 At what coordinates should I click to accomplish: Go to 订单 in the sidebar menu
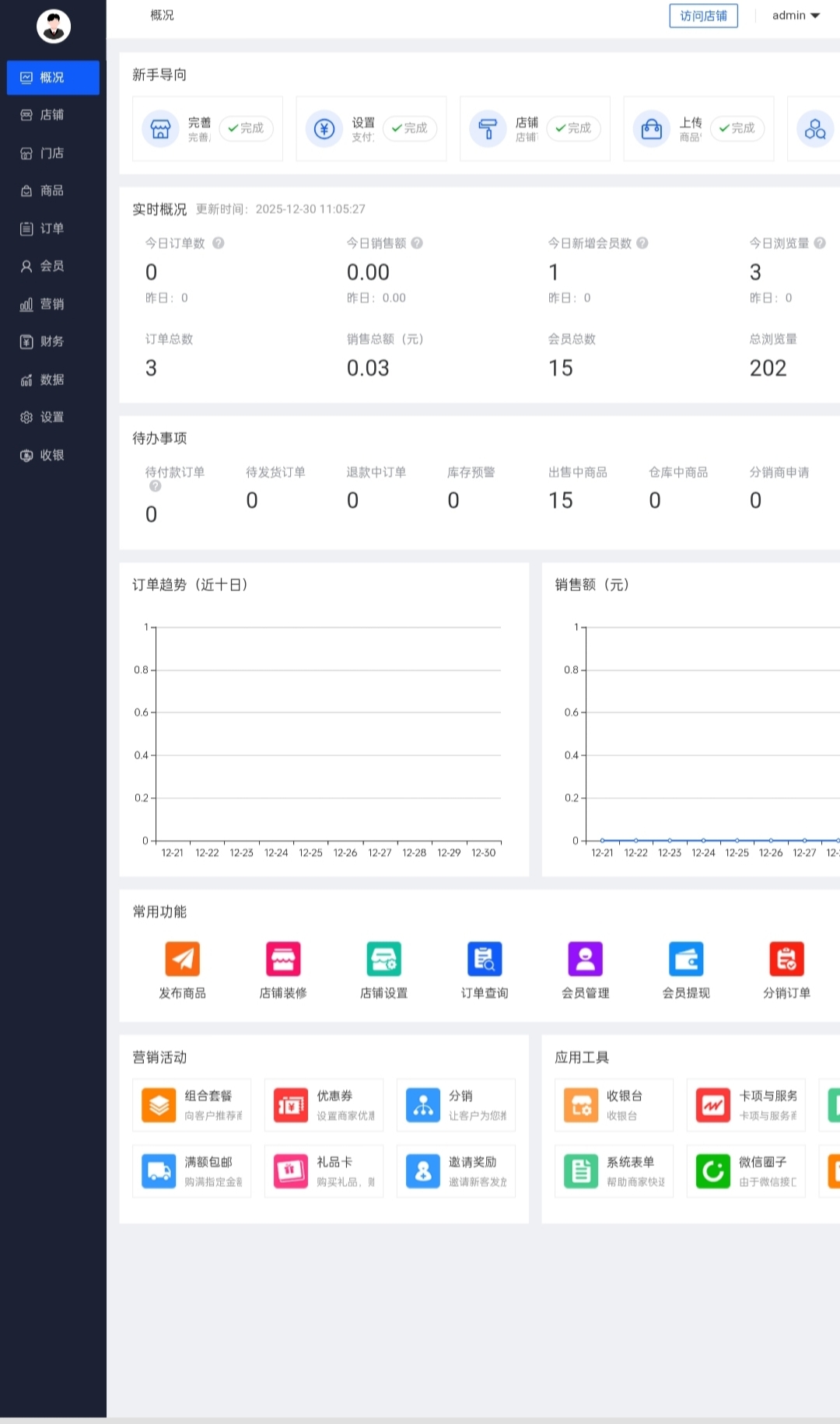point(53,229)
